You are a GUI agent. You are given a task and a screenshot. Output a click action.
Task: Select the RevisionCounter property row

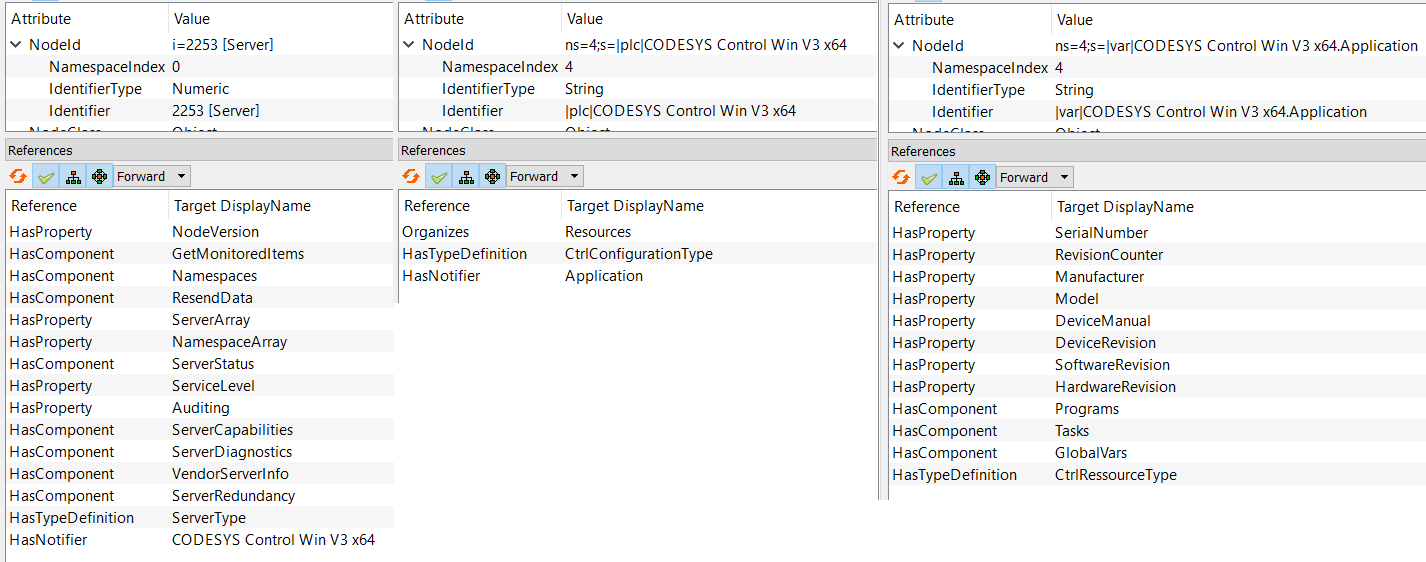(x=1157, y=255)
